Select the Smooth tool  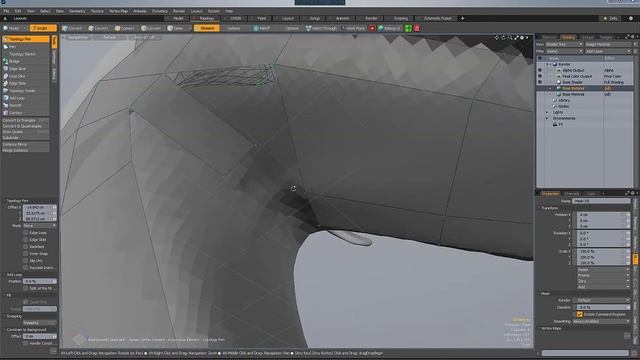click(x=26, y=105)
